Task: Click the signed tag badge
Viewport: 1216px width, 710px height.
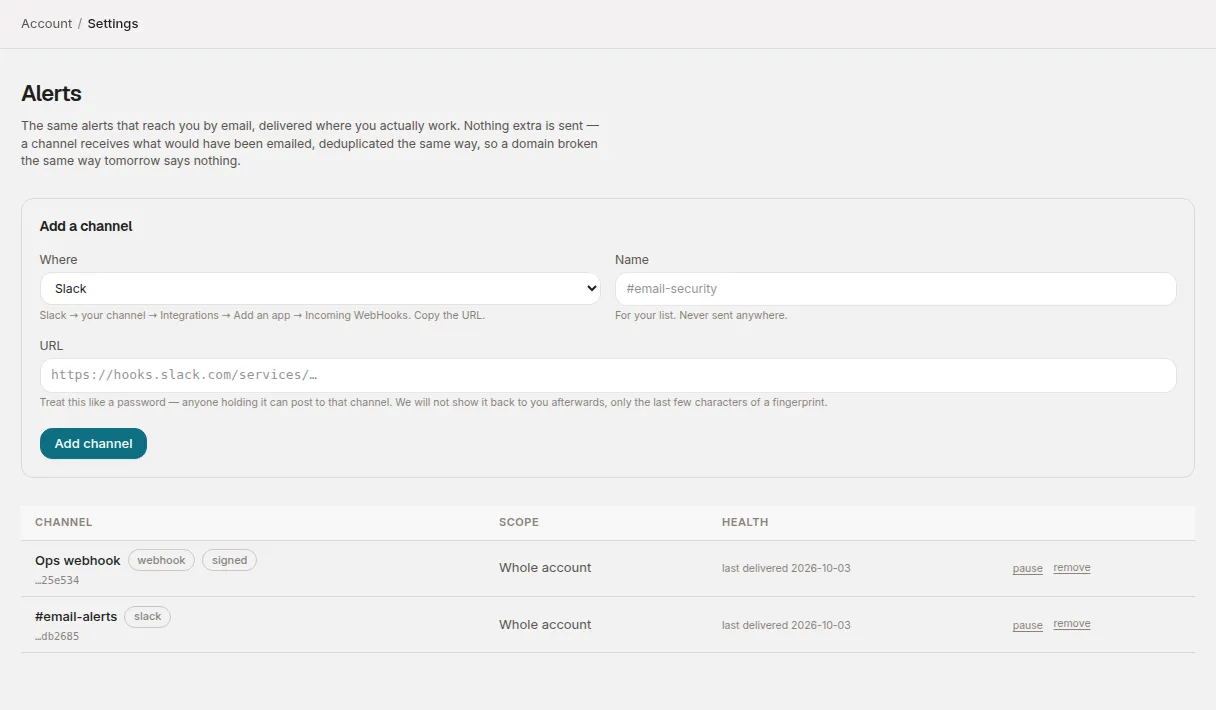Action: click(229, 560)
